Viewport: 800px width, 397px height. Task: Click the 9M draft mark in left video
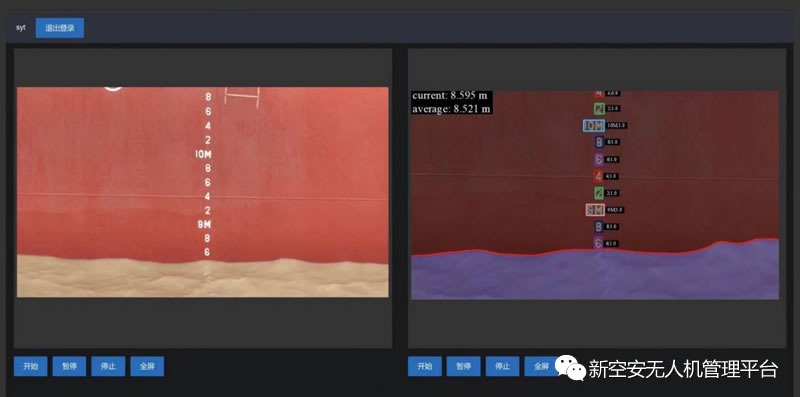(x=204, y=224)
